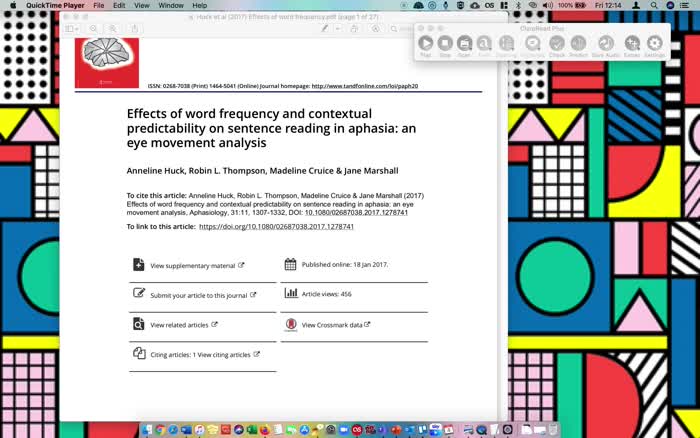
Task: Start reading with ClaroRead Play button
Action: tap(425, 44)
